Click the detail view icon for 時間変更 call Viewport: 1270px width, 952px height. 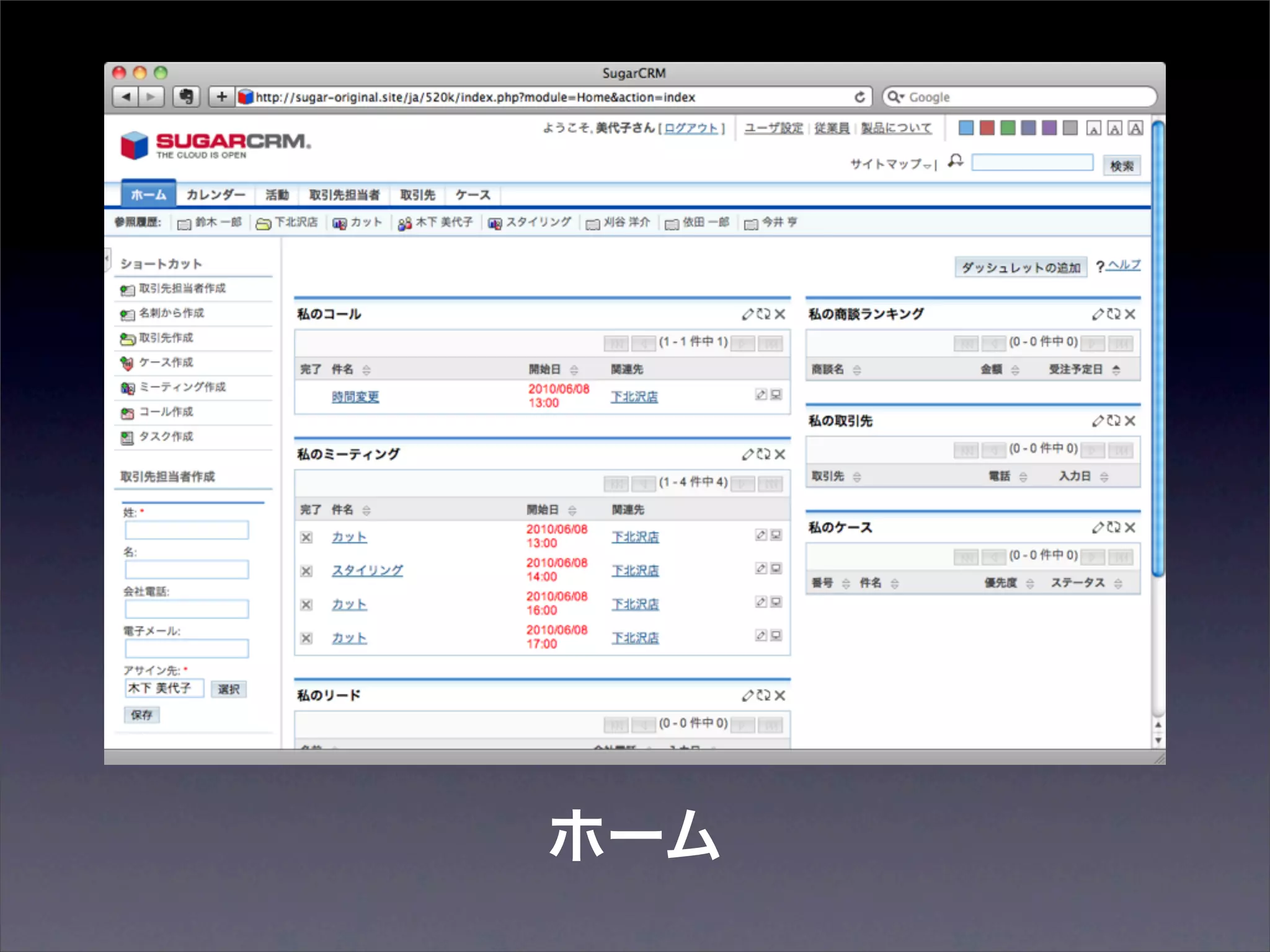pos(776,395)
